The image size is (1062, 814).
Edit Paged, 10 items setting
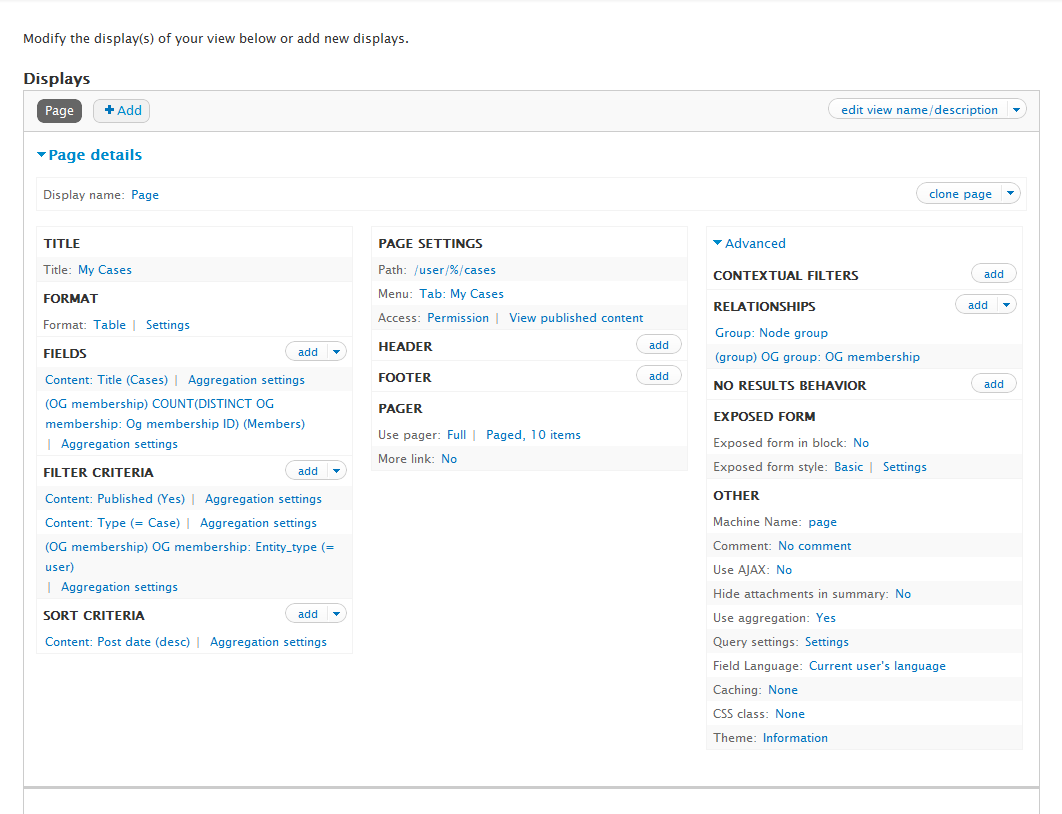[534, 435]
